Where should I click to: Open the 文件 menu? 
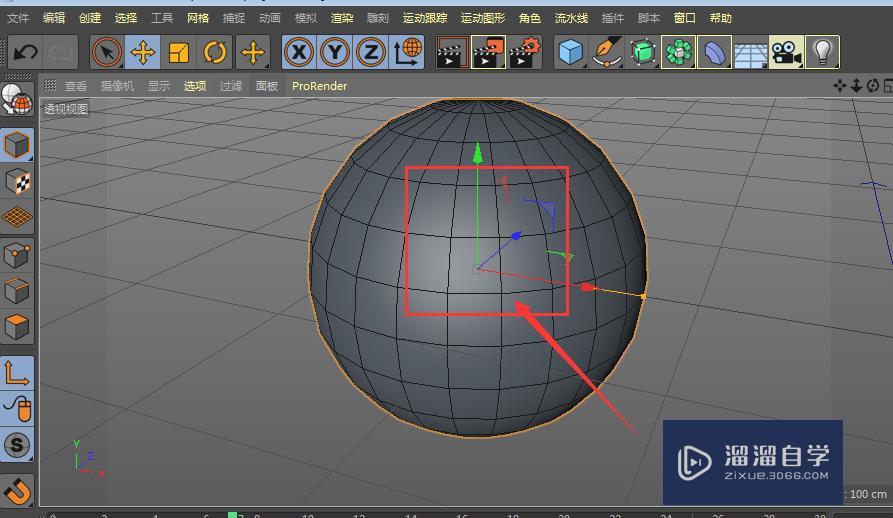click(18, 18)
